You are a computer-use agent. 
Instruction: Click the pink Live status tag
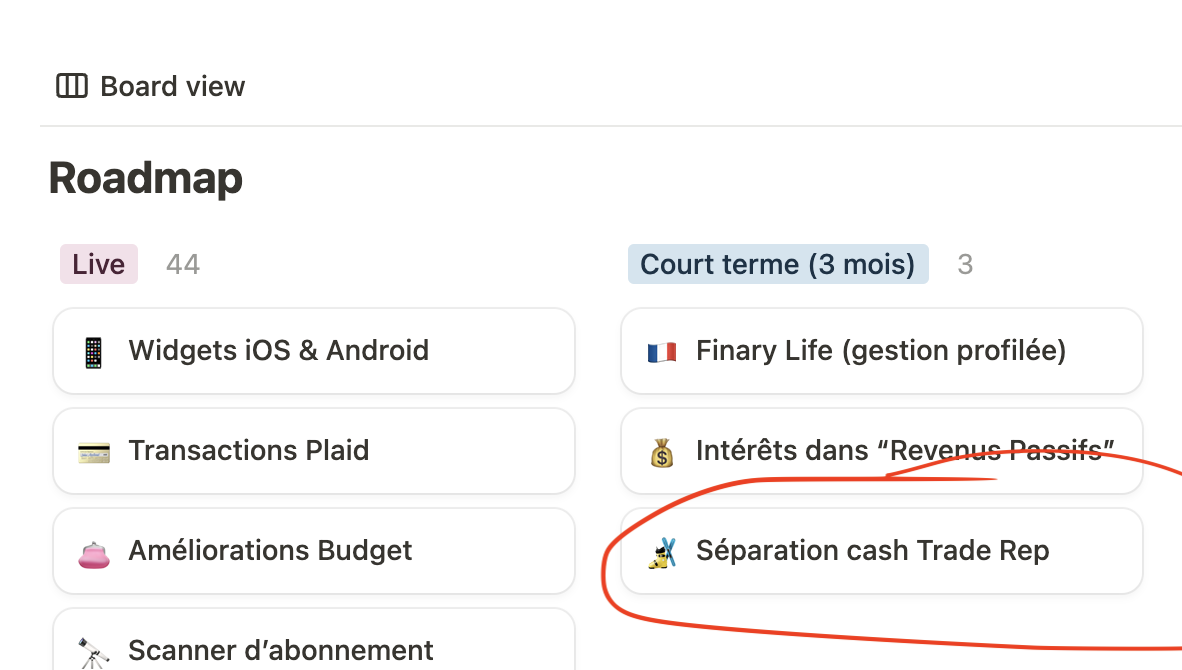coord(98,264)
